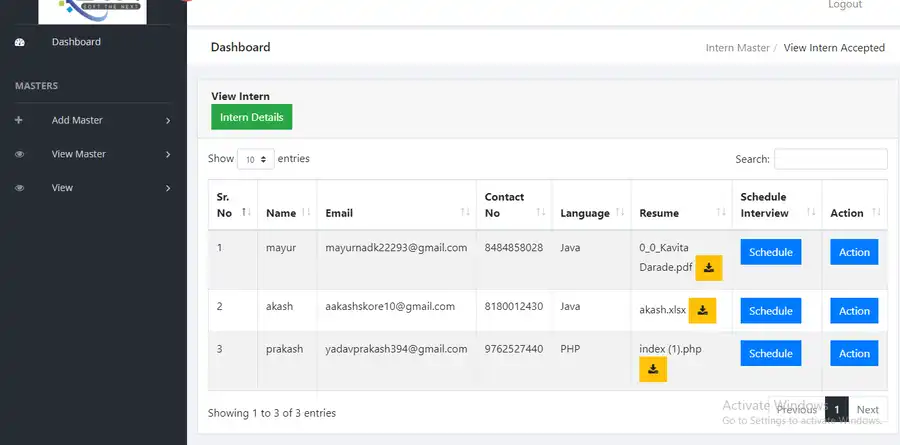
Task: Download the akash.xlsx resume file
Action: point(703,310)
